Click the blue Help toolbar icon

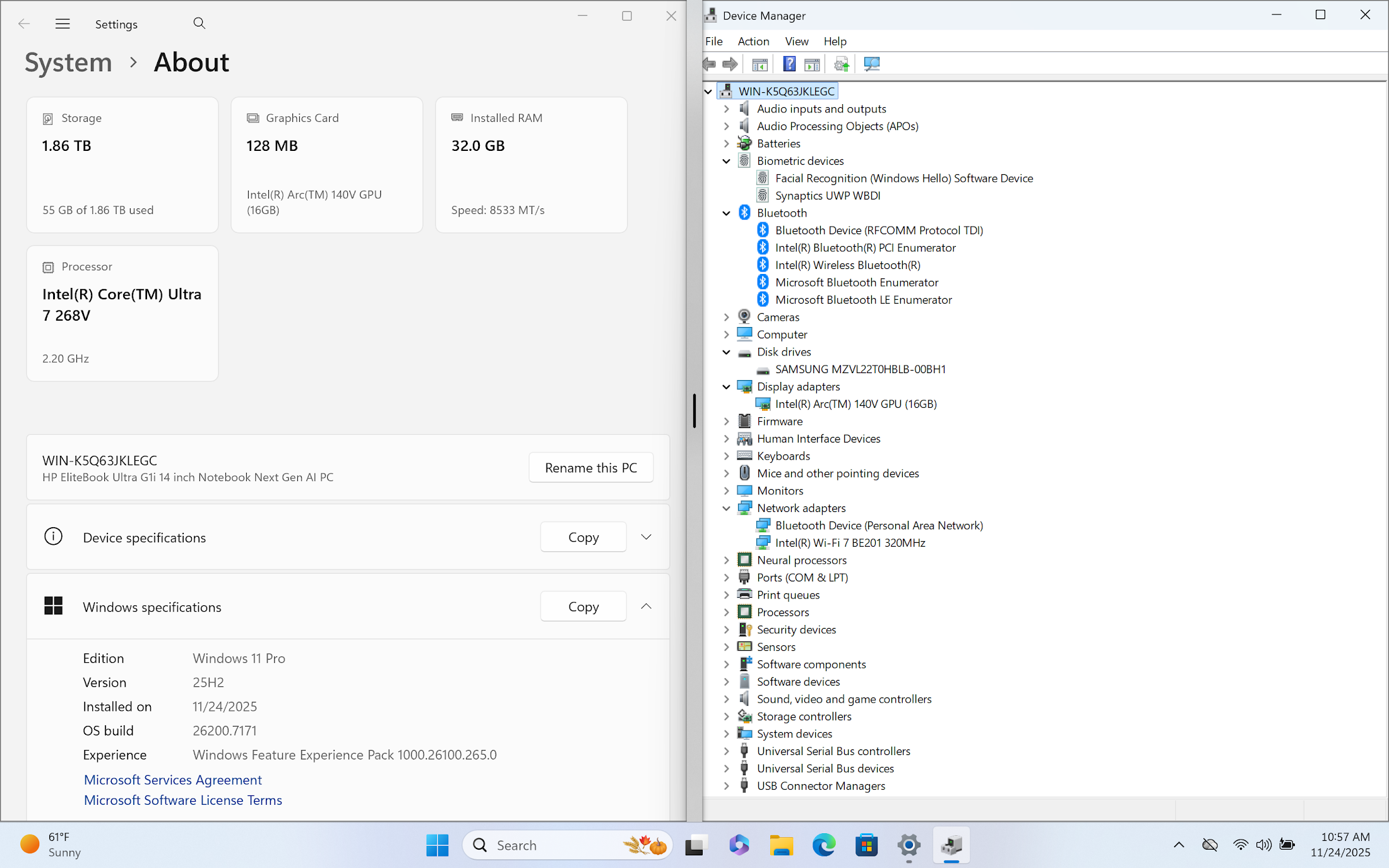(x=789, y=64)
